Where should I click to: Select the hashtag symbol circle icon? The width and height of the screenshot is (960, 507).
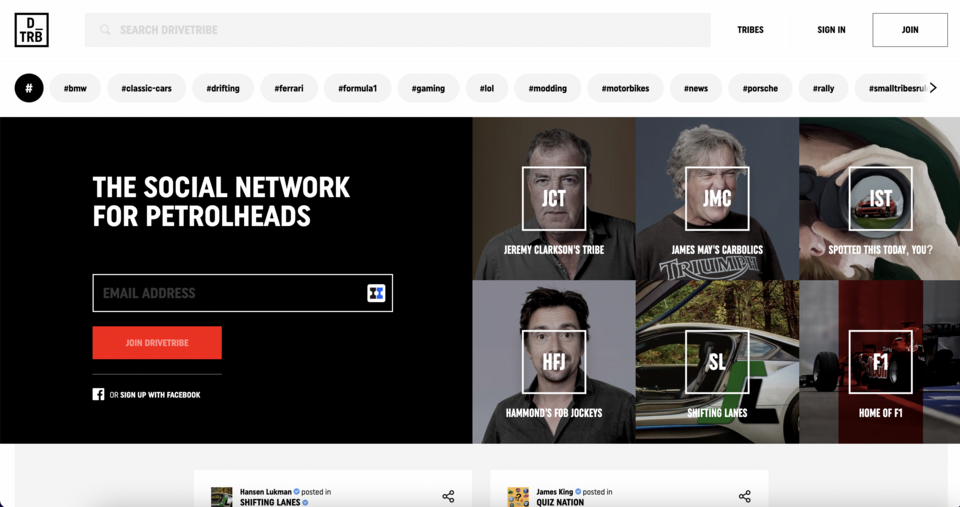pos(29,88)
